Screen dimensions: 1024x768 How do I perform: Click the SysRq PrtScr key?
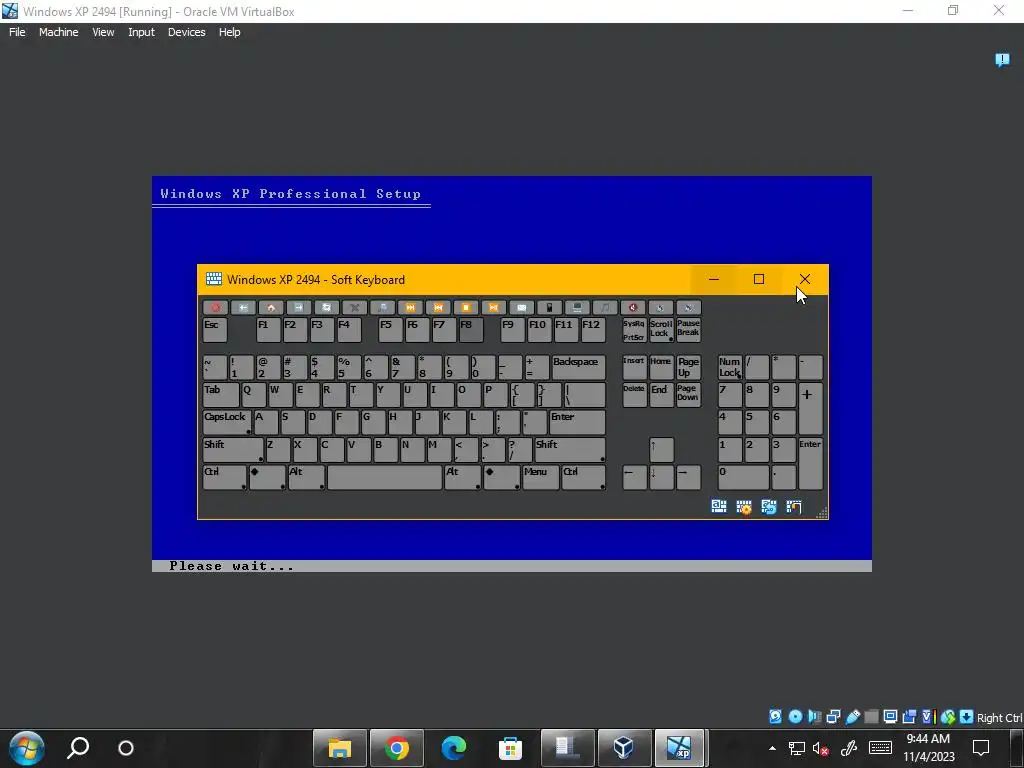633,330
